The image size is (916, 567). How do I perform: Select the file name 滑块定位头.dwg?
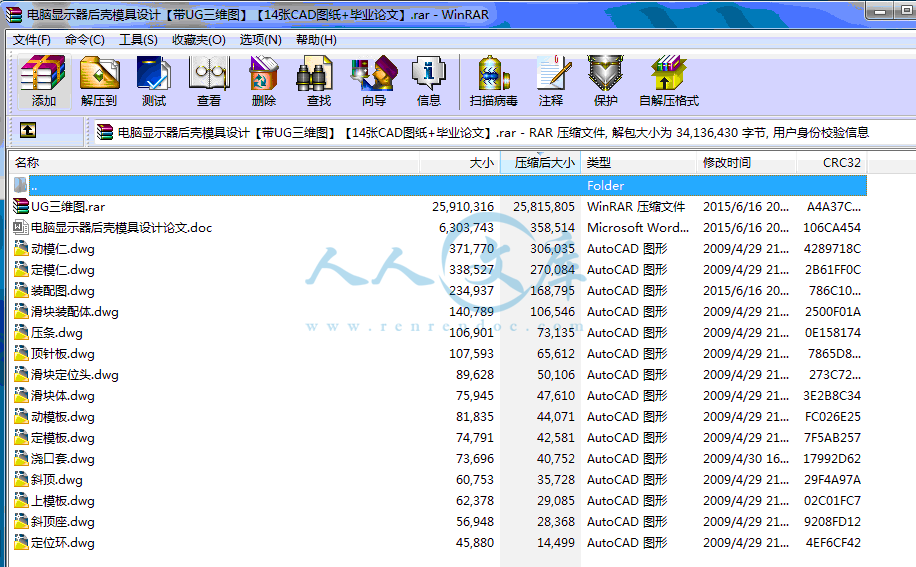tap(75, 374)
